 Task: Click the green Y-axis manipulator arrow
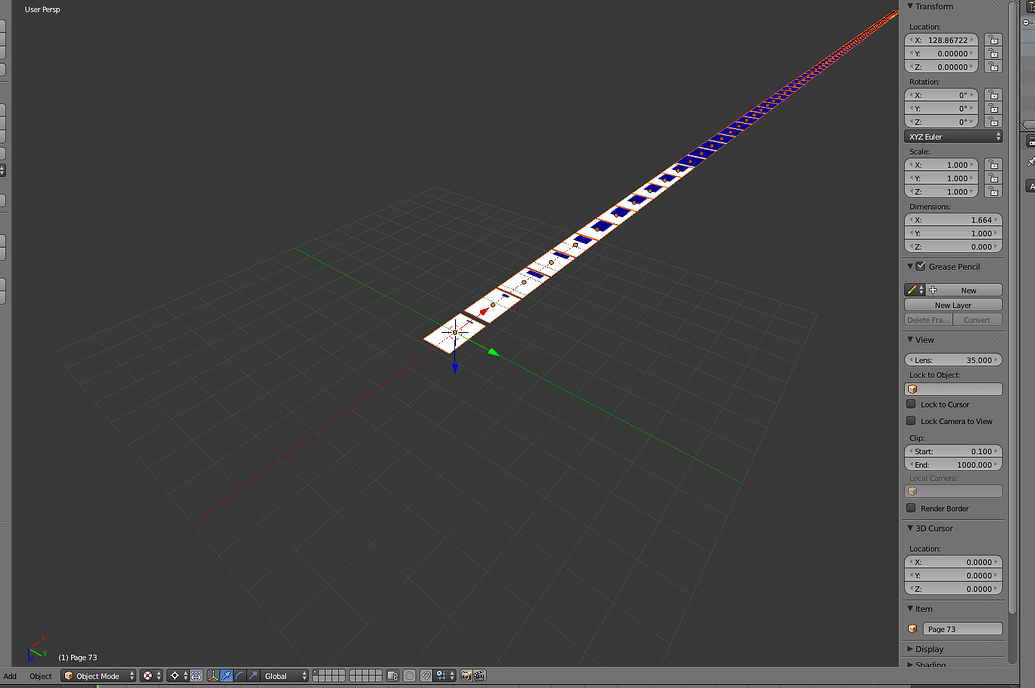pyautogui.click(x=494, y=353)
